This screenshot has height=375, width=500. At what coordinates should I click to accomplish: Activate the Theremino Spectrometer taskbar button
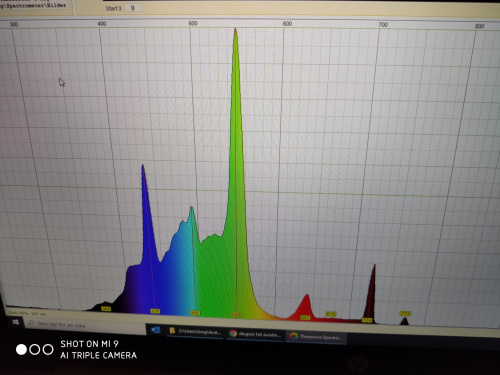coord(316,337)
